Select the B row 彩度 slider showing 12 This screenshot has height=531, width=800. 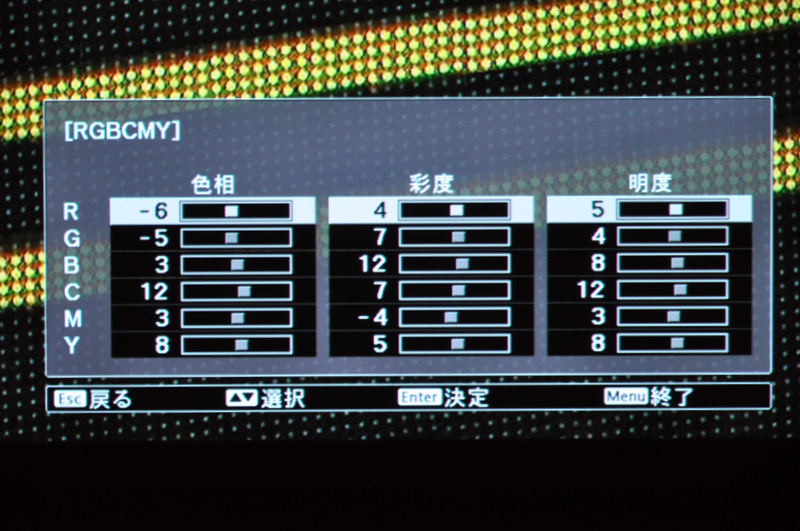coord(454,264)
